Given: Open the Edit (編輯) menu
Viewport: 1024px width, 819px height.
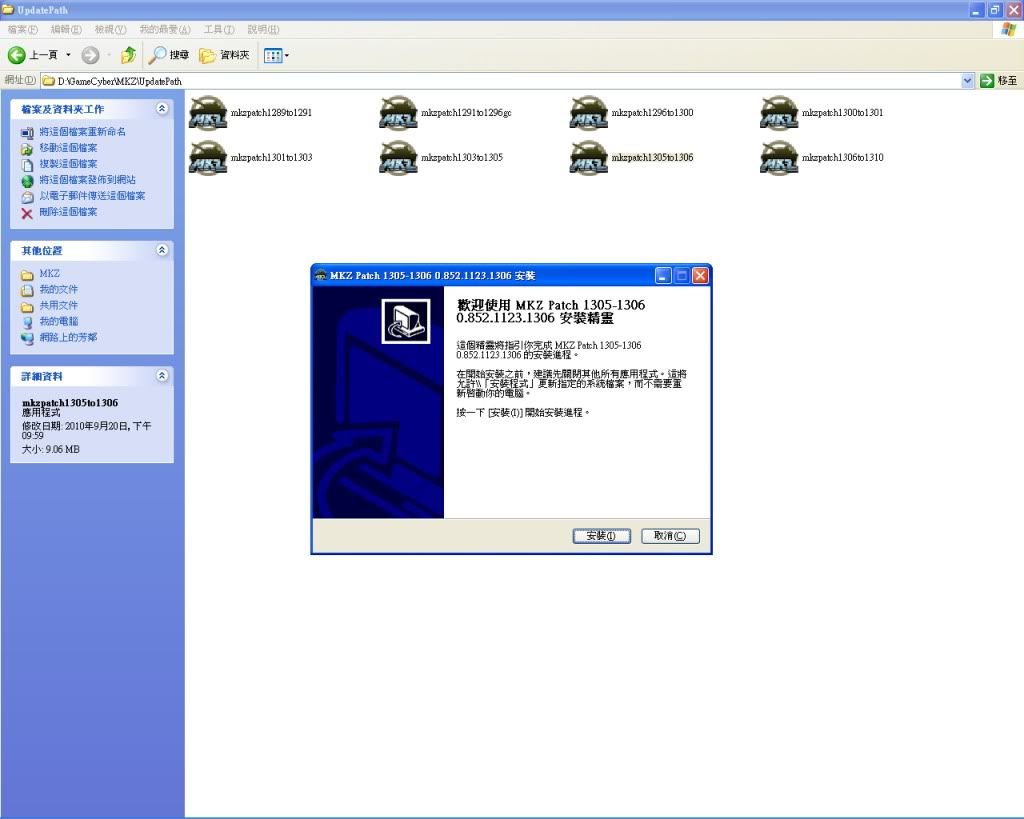Looking at the screenshot, I should coord(66,29).
